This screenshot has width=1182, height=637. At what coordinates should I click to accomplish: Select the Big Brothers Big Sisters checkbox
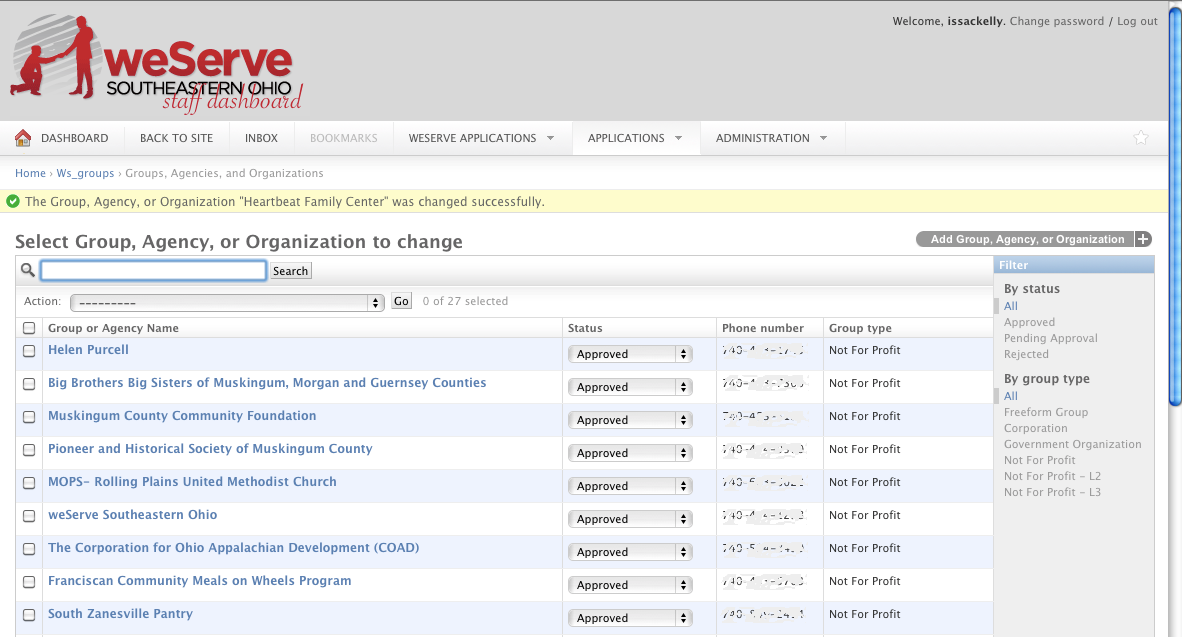29,384
